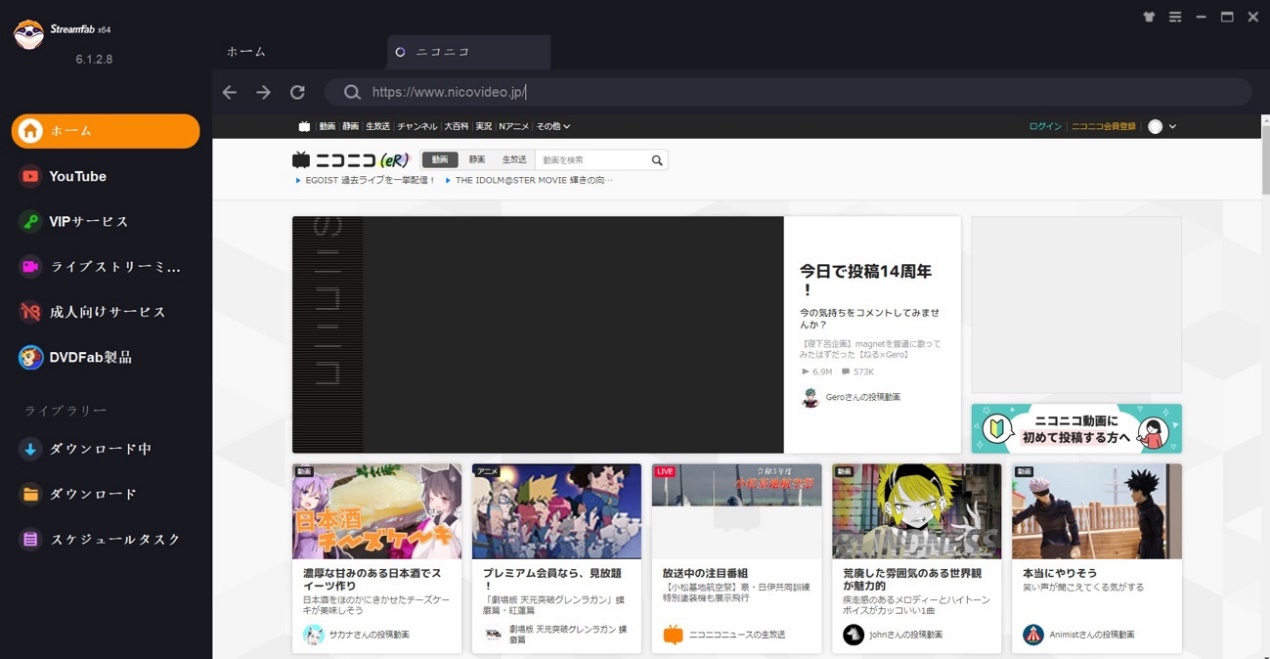1270x659 pixels.
Task: Click ニコニコニュースの生放送 orange TV icon
Action: pyautogui.click(x=673, y=635)
